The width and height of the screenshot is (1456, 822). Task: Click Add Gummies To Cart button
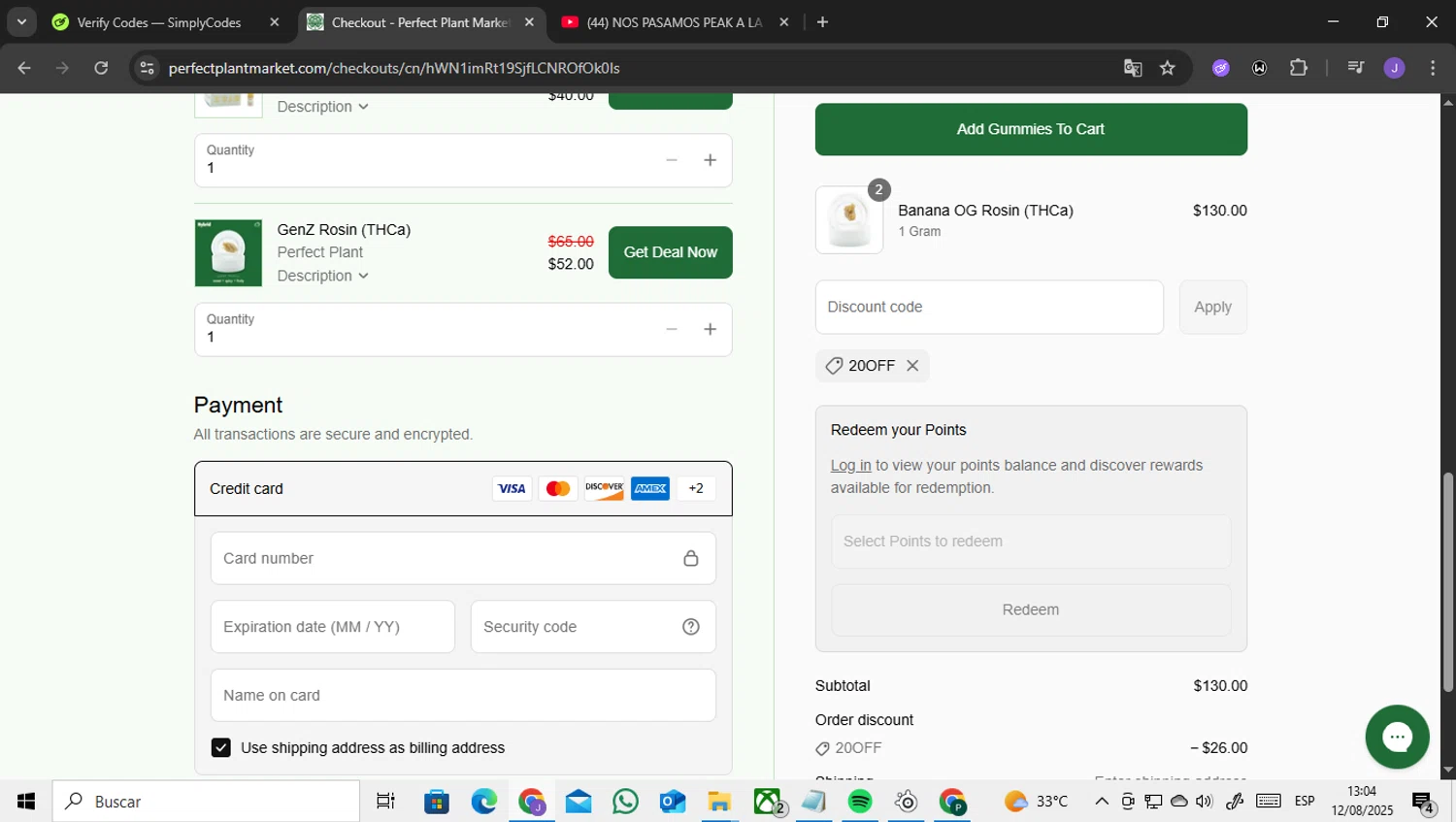1031,129
